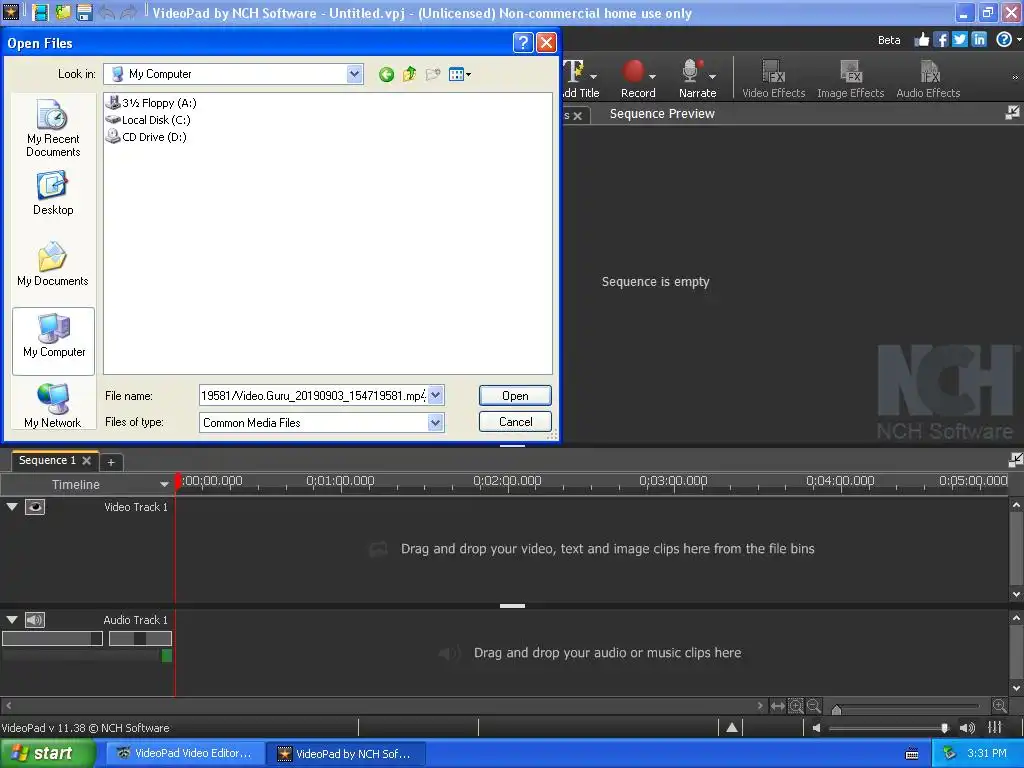The image size is (1024, 768).
Task: Mute Audio Track 1 speaker toggle
Action: coord(35,620)
